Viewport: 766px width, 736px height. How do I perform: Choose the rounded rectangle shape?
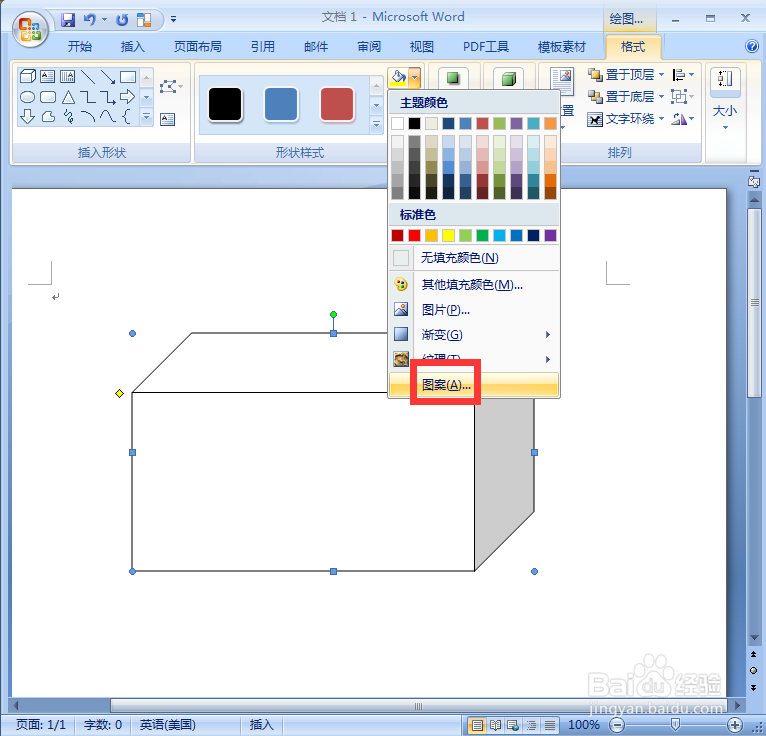pyautogui.click(x=47, y=97)
